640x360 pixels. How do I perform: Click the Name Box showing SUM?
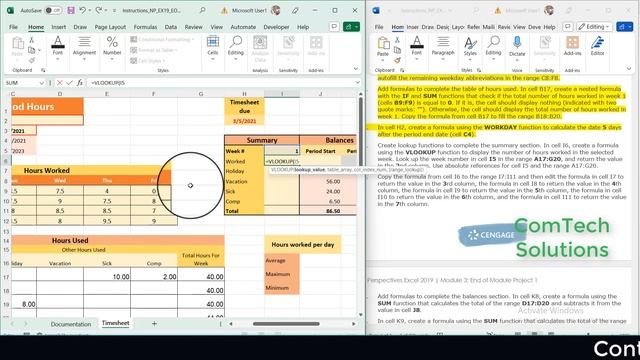pos(21,83)
